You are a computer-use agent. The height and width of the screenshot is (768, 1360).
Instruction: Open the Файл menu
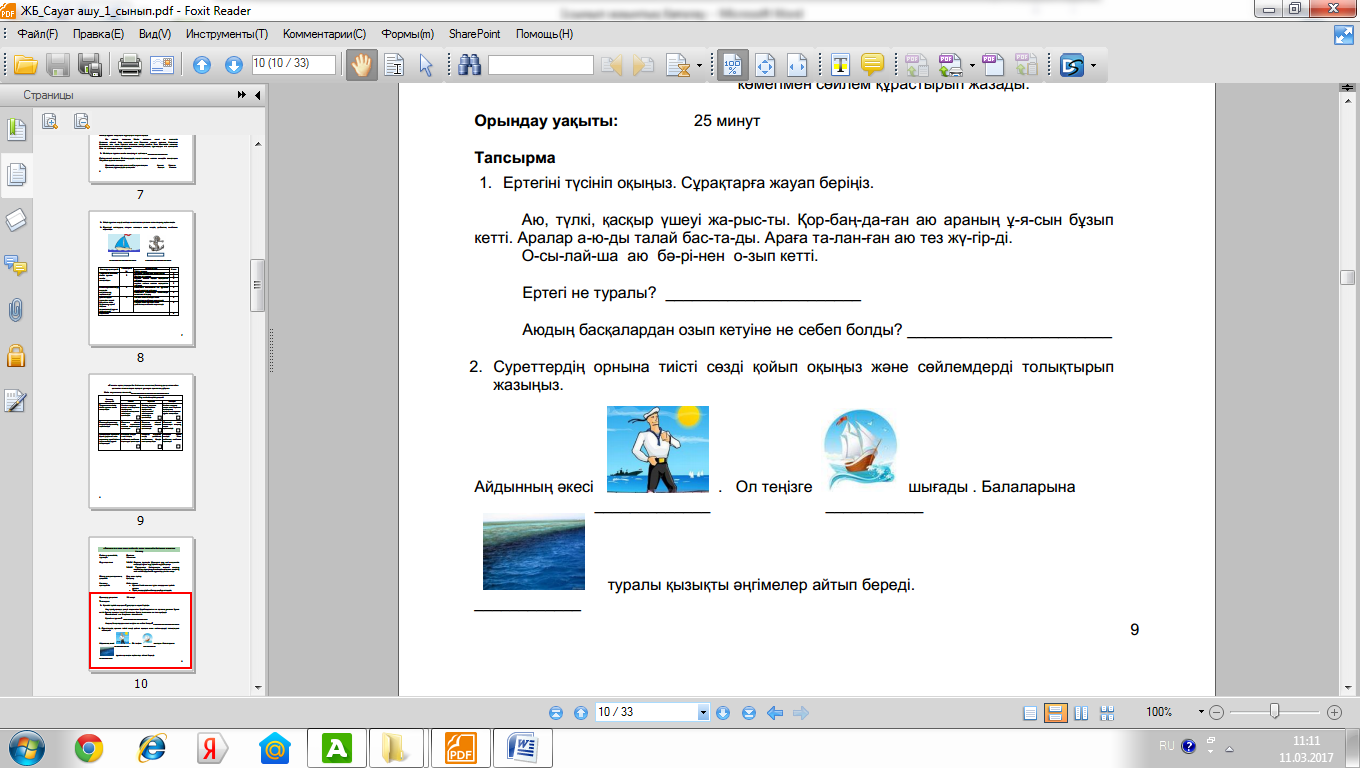click(x=38, y=34)
